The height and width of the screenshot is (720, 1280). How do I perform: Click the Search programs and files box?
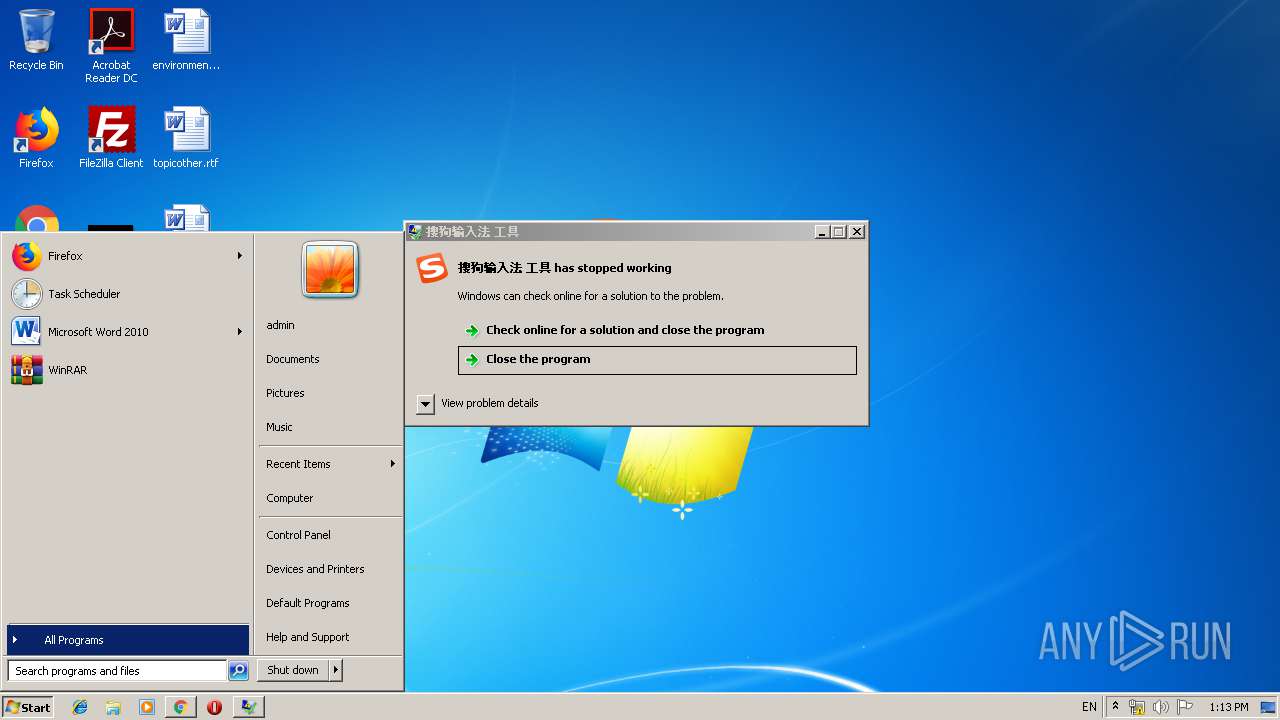tap(117, 671)
